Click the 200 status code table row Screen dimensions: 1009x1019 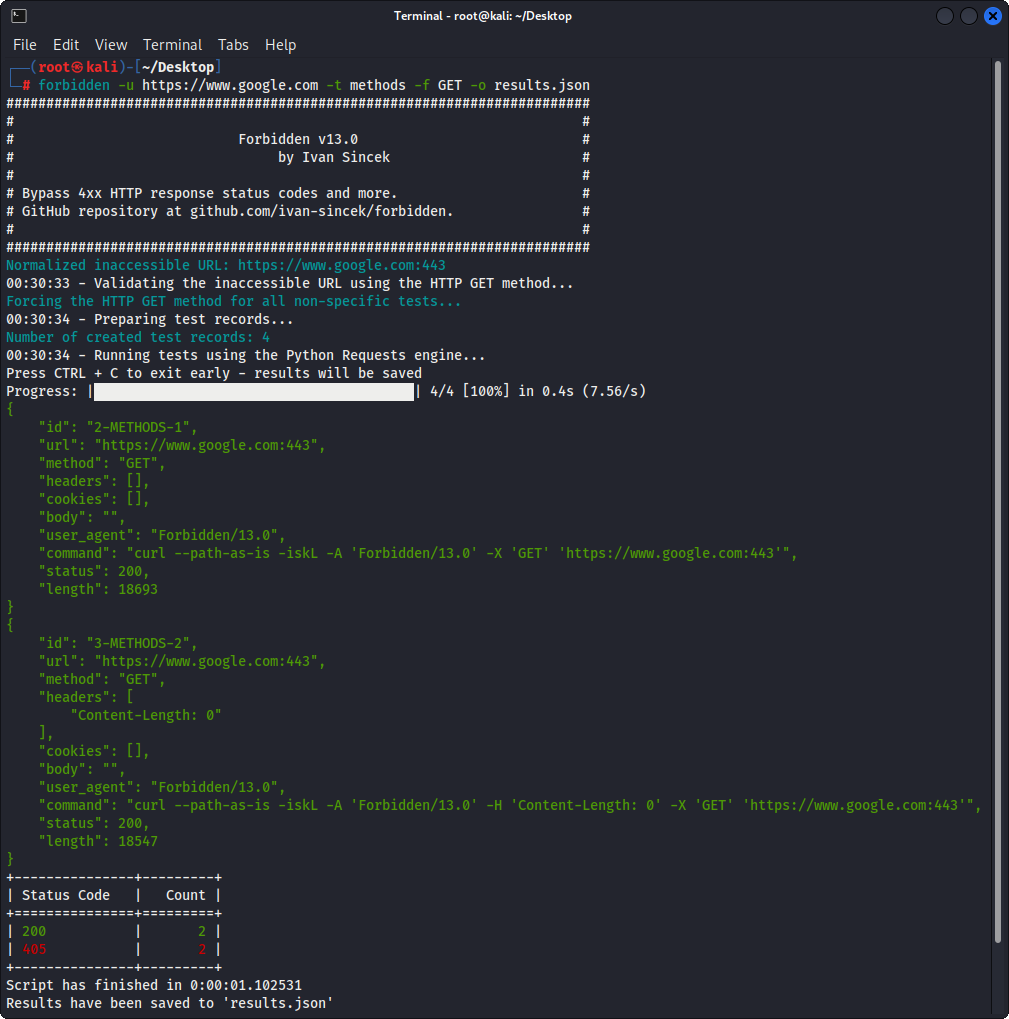pyautogui.click(x=113, y=931)
